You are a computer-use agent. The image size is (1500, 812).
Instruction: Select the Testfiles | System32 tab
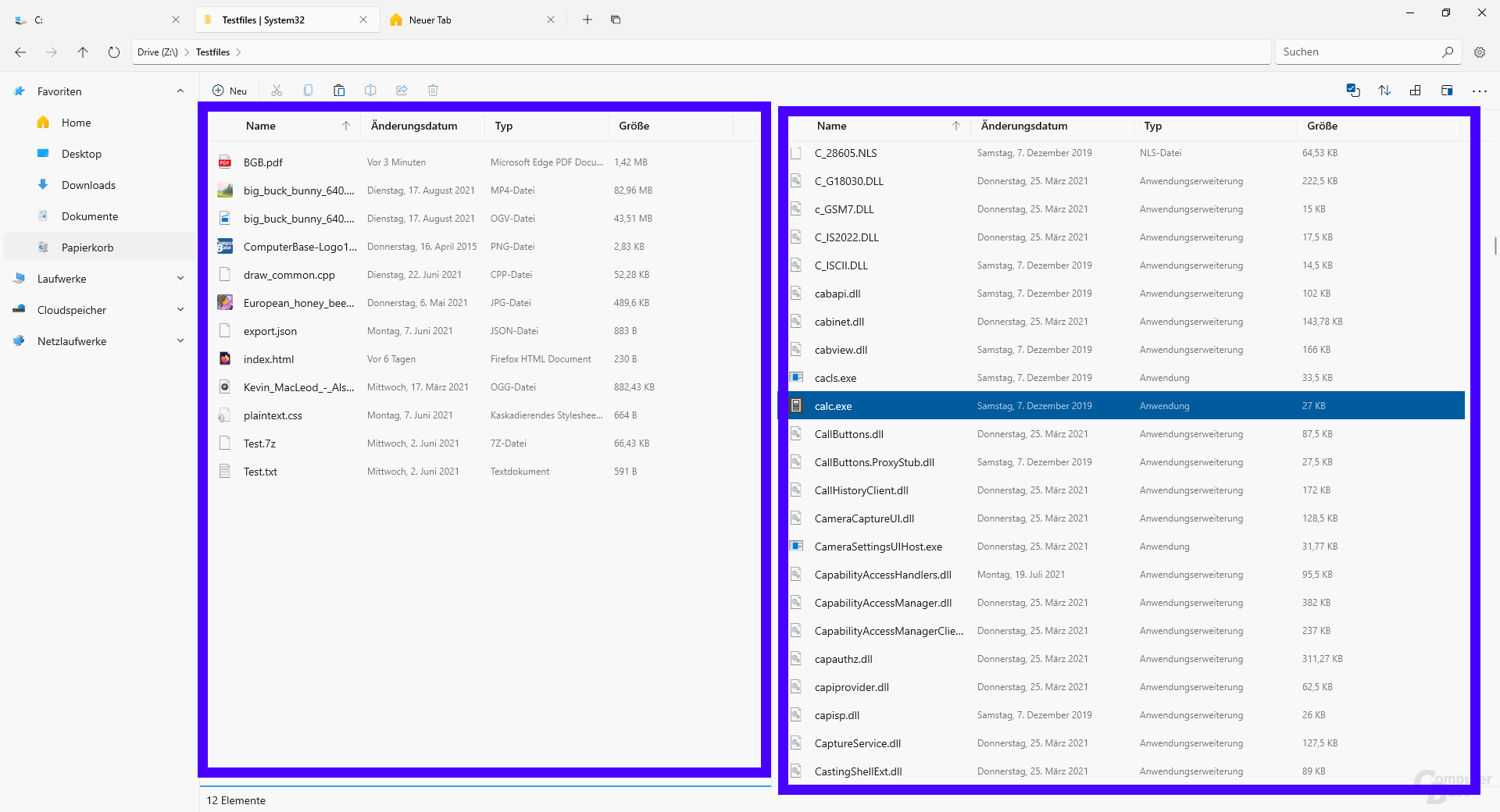pyautogui.click(x=285, y=20)
